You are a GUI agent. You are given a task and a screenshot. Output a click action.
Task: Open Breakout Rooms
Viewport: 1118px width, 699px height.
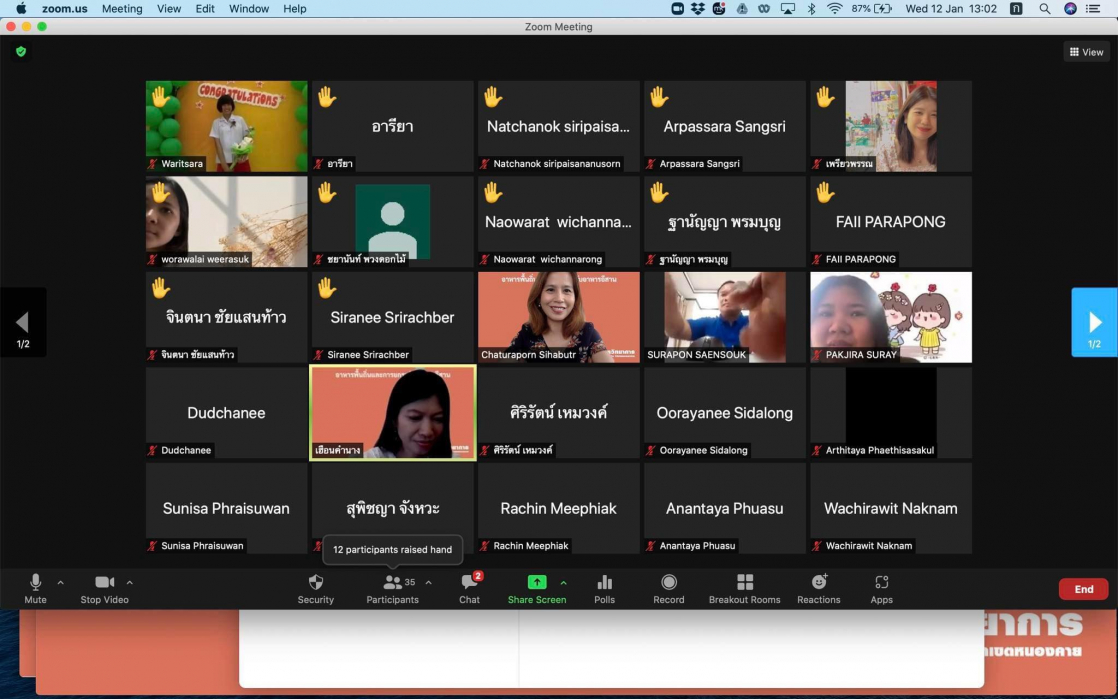[744, 583]
